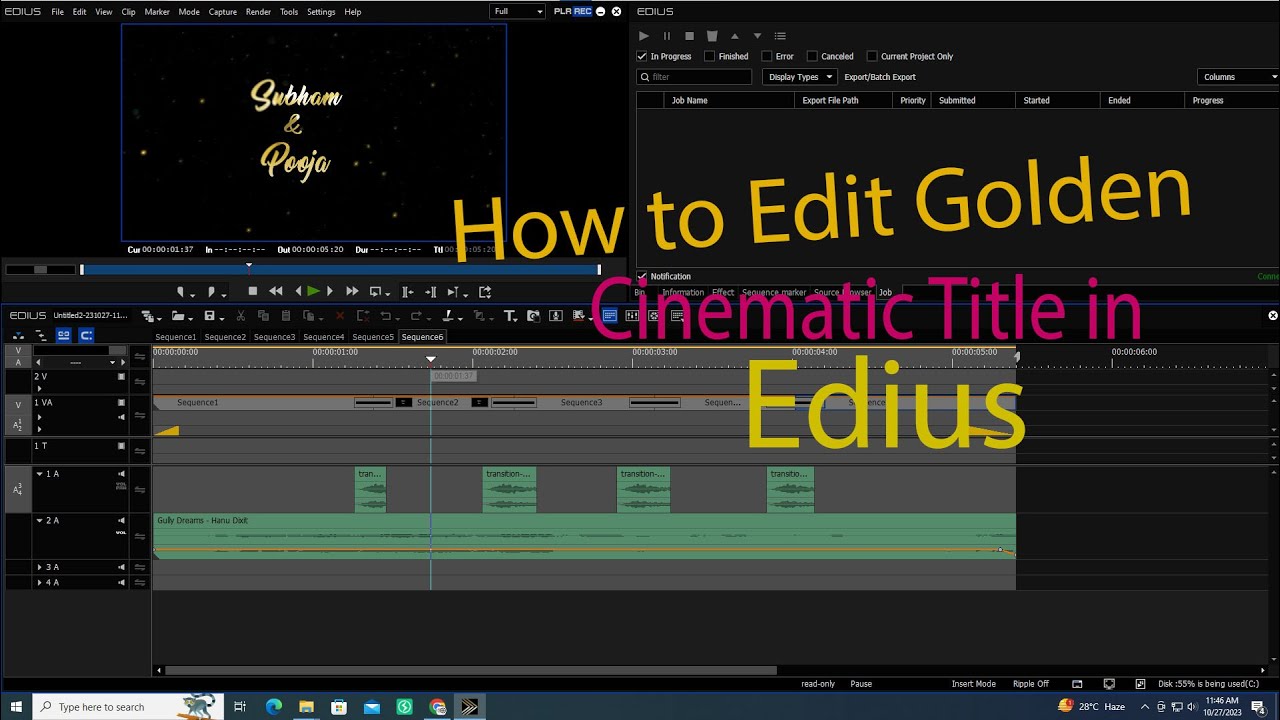Viewport: 1280px width, 720px height.
Task: Check the Error checkbox
Action: pos(767,56)
